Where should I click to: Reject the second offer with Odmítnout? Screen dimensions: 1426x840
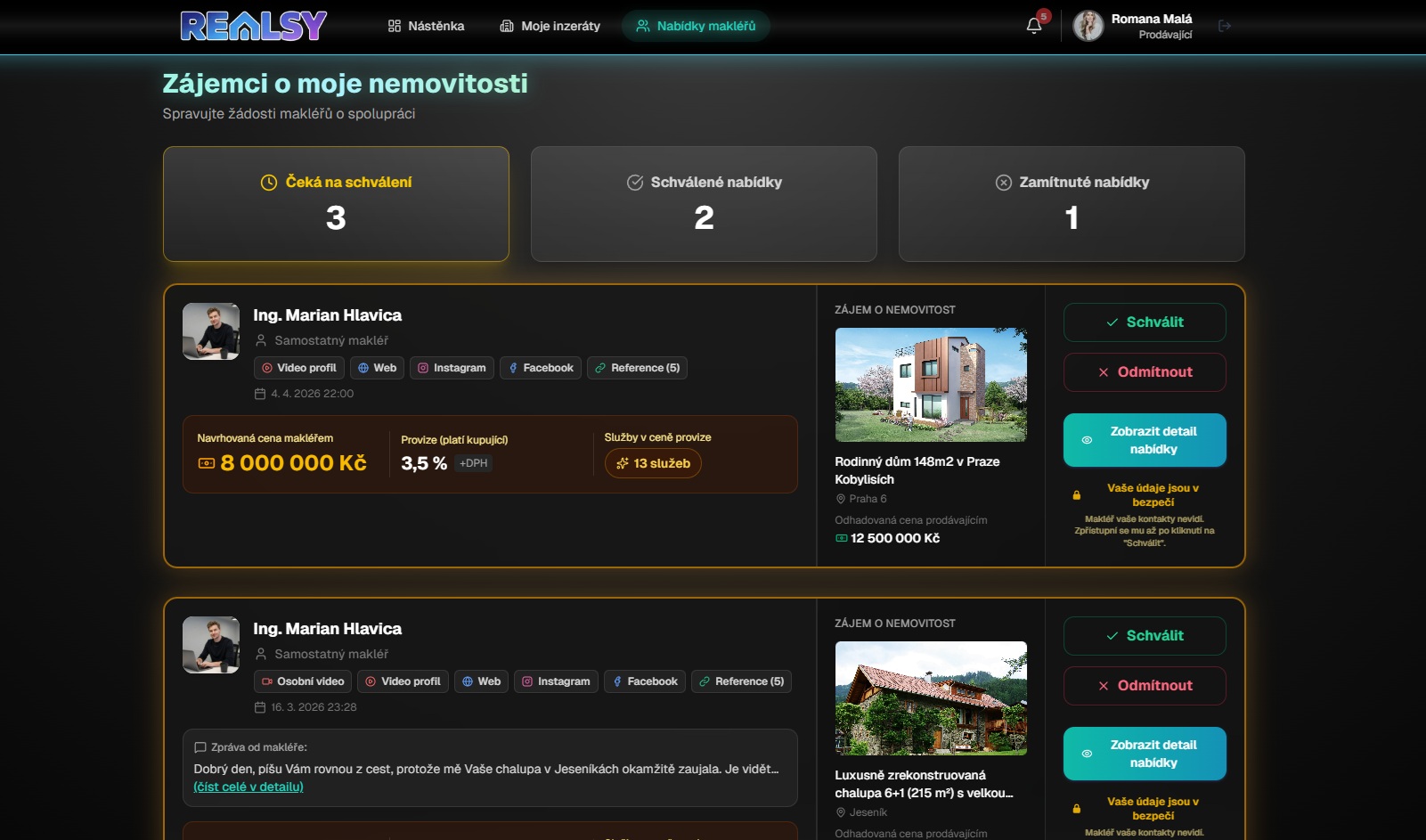click(1145, 686)
